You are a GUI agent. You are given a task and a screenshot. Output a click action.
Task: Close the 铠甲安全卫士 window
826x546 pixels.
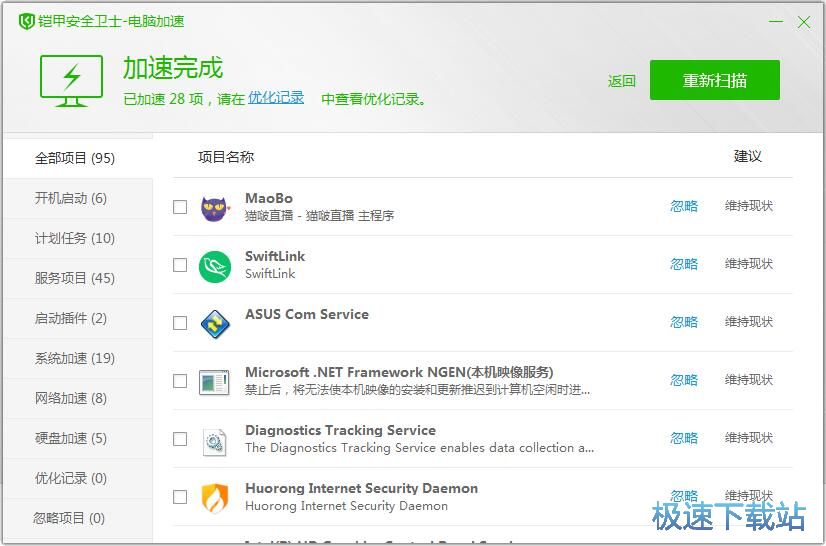(x=804, y=22)
